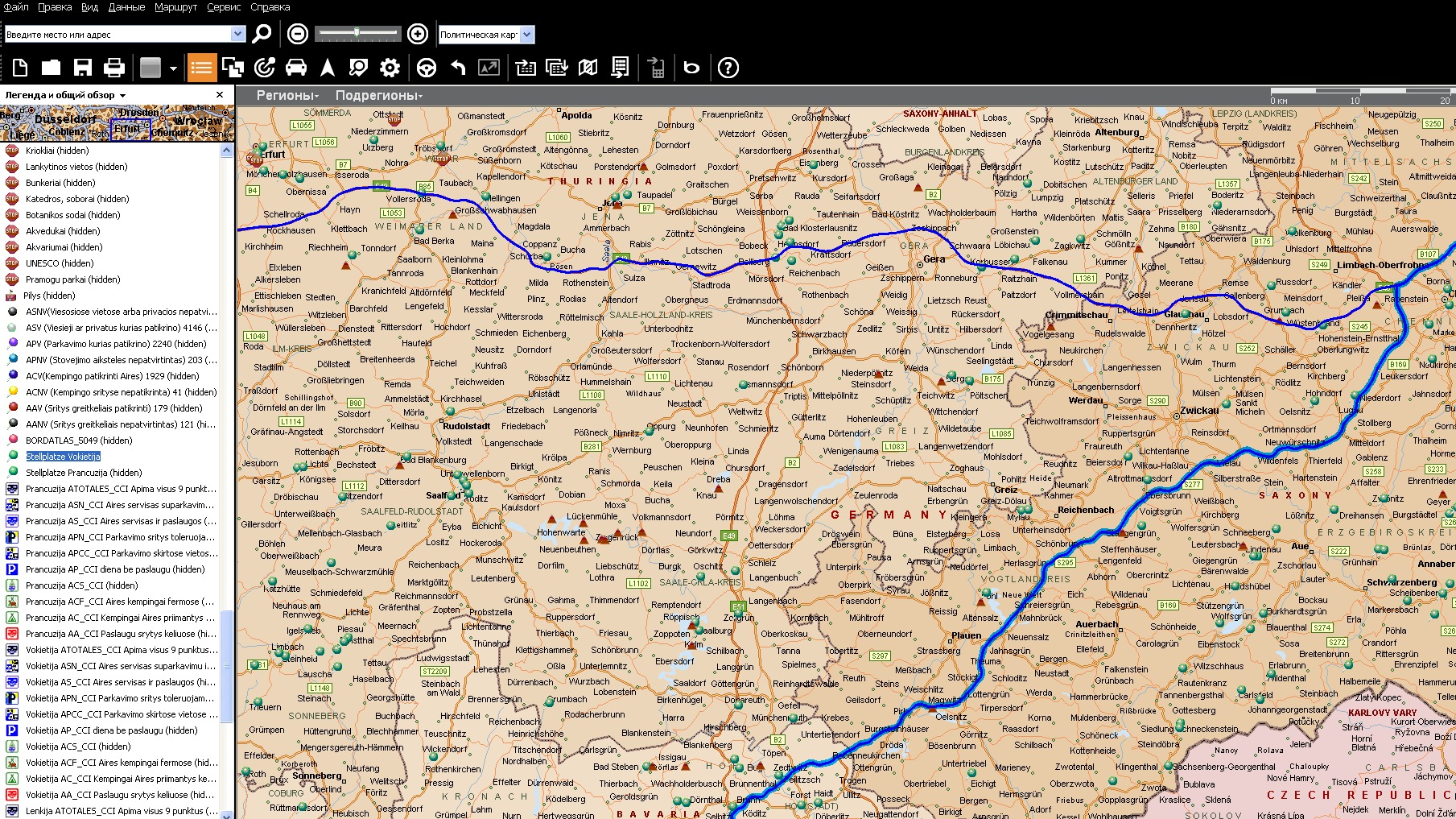The width and height of the screenshot is (1456, 819).
Task: Open the Маршрут menu
Action: tap(175, 7)
